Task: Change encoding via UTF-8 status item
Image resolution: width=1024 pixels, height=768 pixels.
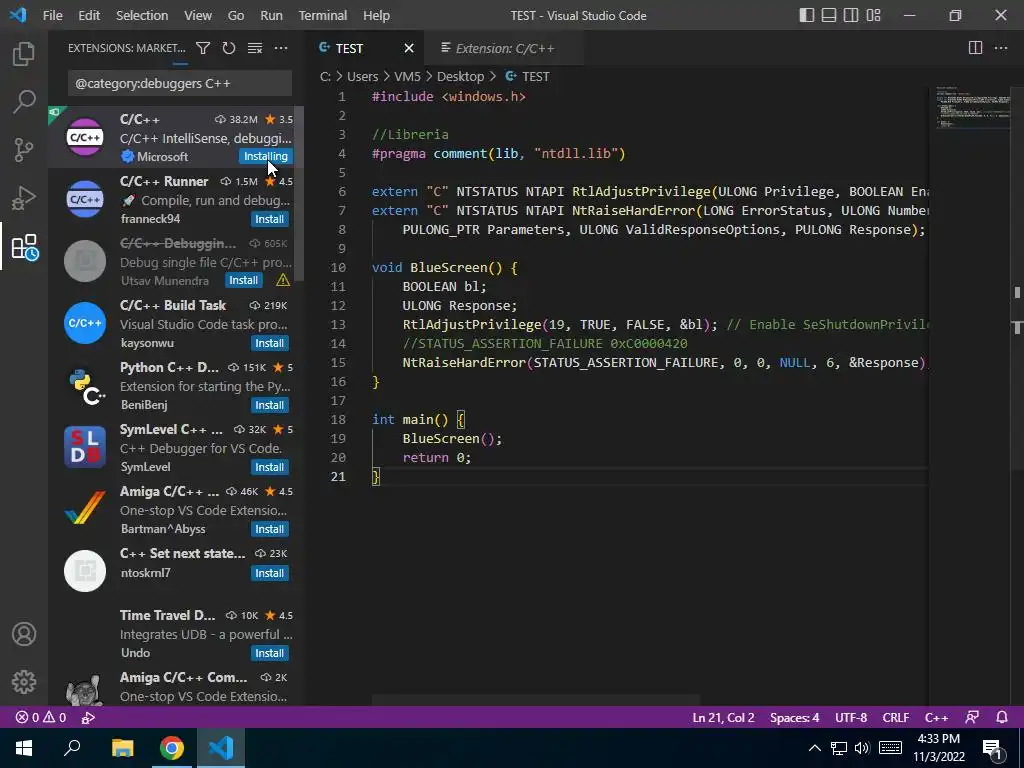Action: click(x=851, y=717)
